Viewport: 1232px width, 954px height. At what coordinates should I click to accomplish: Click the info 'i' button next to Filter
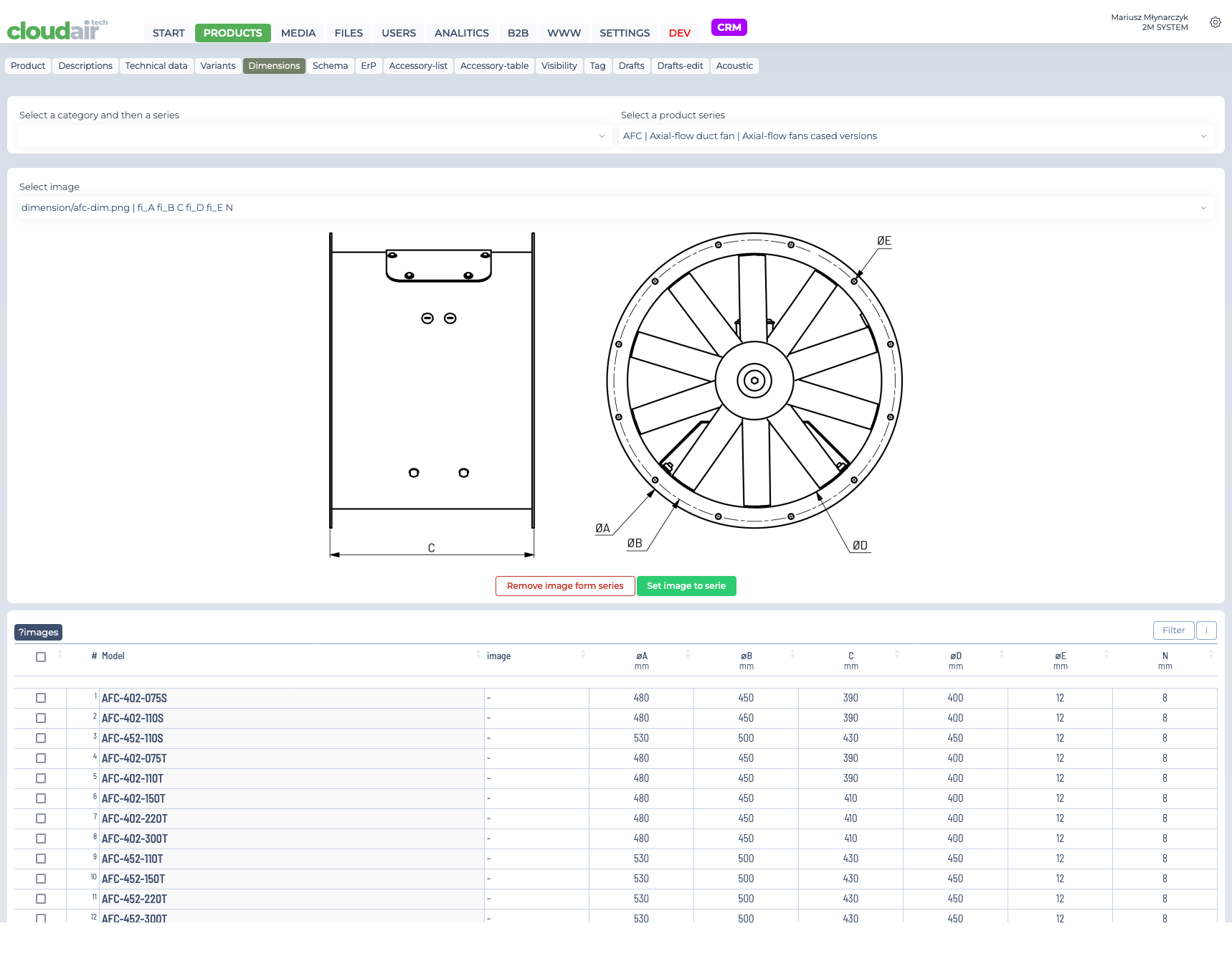(x=1206, y=631)
